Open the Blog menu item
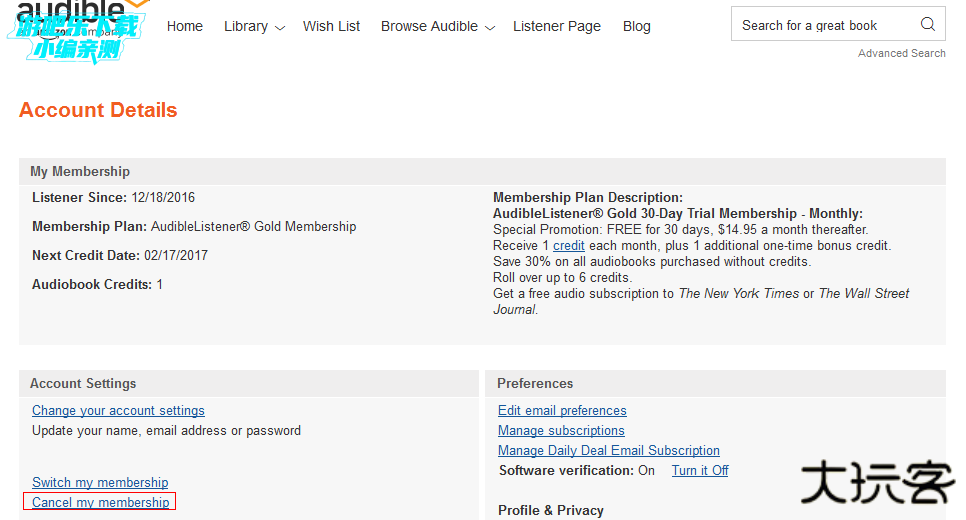The image size is (966, 520). point(636,26)
